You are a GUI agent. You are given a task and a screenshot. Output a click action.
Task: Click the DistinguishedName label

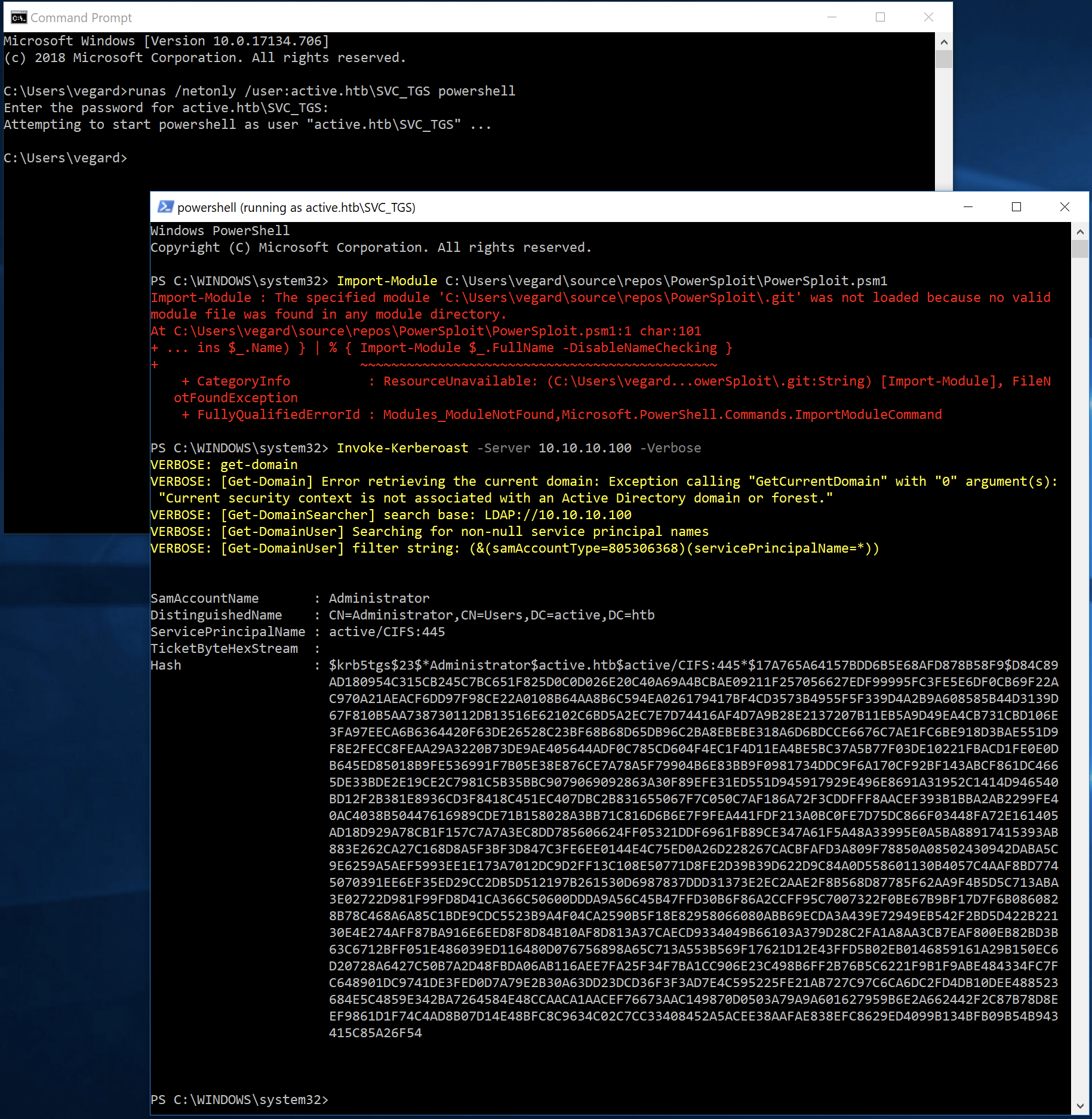pos(216,615)
